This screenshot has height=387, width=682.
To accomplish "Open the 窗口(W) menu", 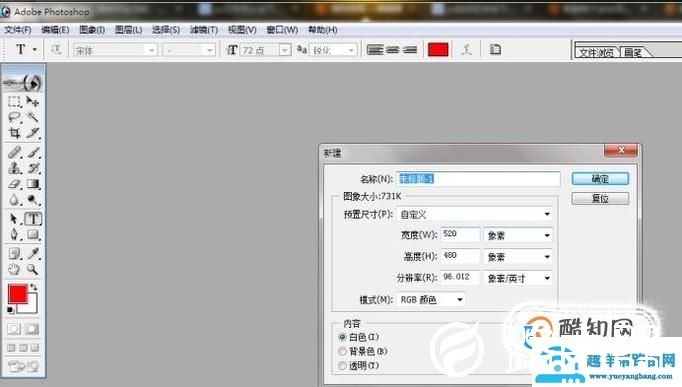I will click(282, 30).
